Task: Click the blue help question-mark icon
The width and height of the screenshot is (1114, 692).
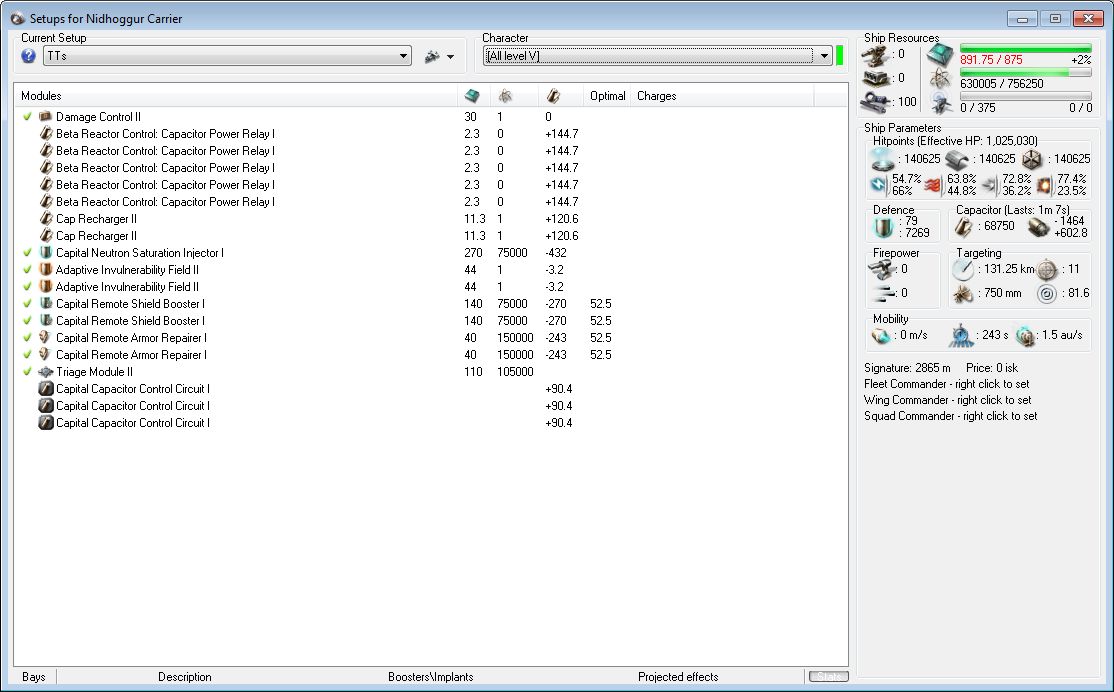Action: (28, 56)
